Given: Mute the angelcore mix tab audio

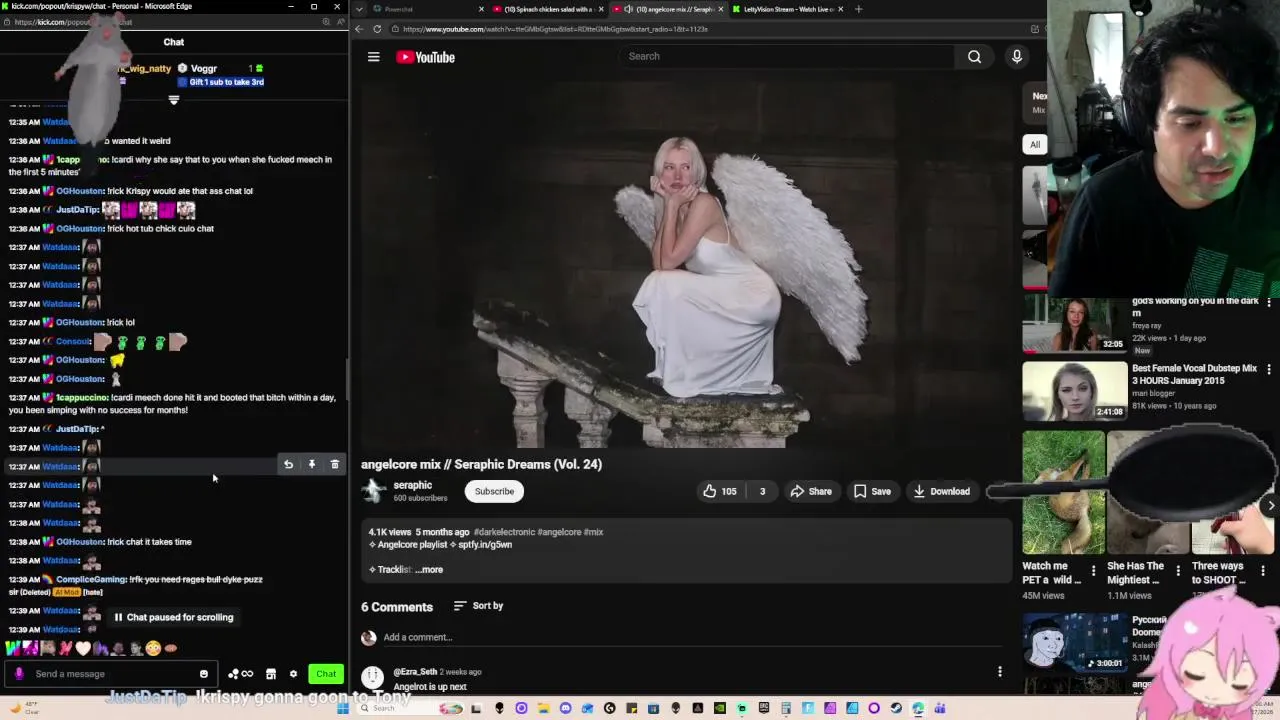Looking at the screenshot, I should pyautogui.click(x=628, y=9).
